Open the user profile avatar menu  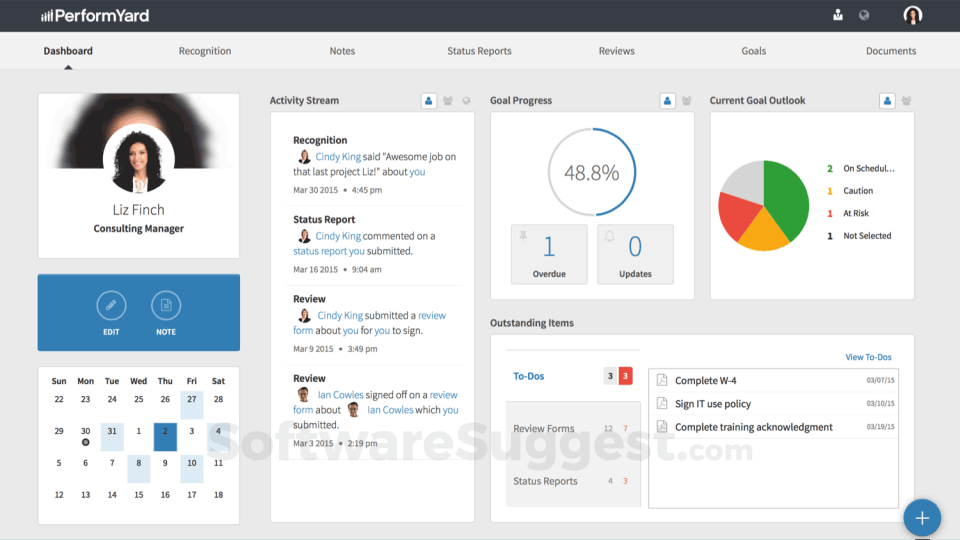(x=912, y=15)
